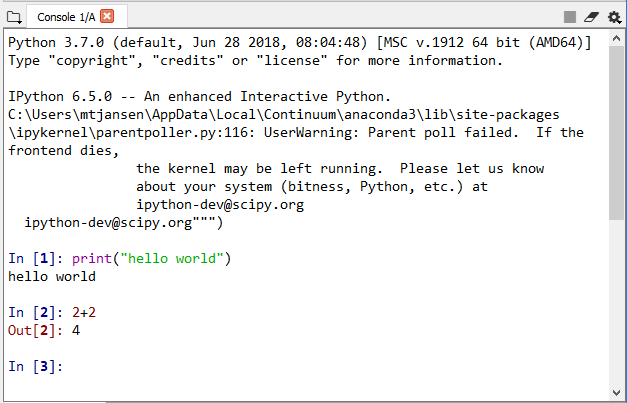Click the Out[2] result value 4

point(76,330)
